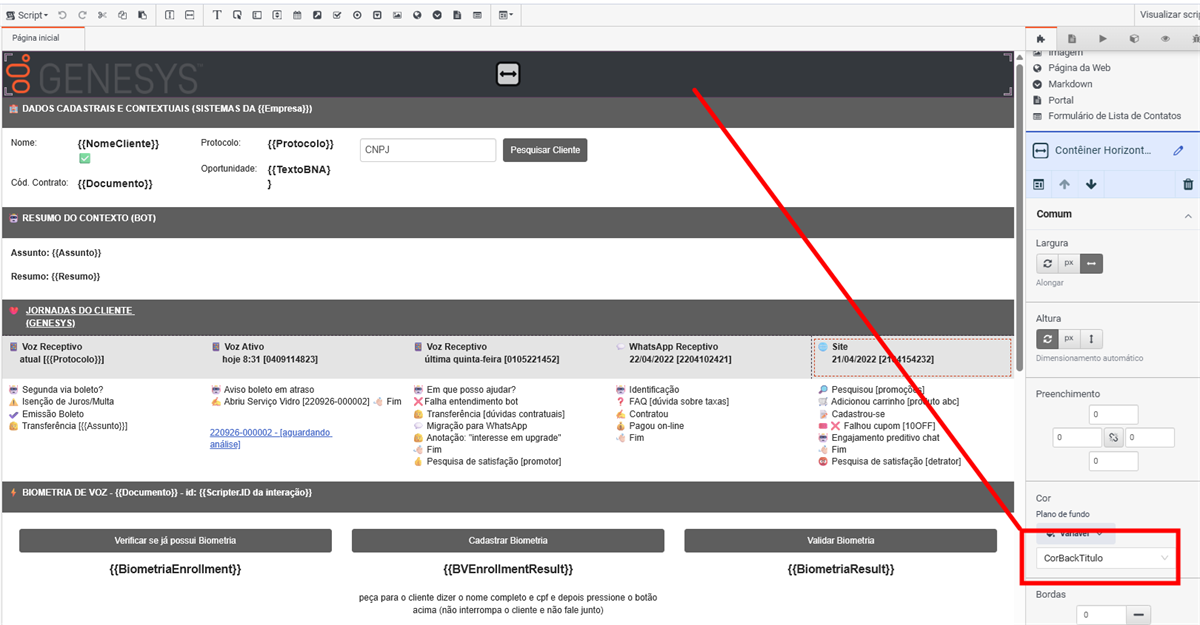Click the copy icon in toolbar

[x=122, y=15]
